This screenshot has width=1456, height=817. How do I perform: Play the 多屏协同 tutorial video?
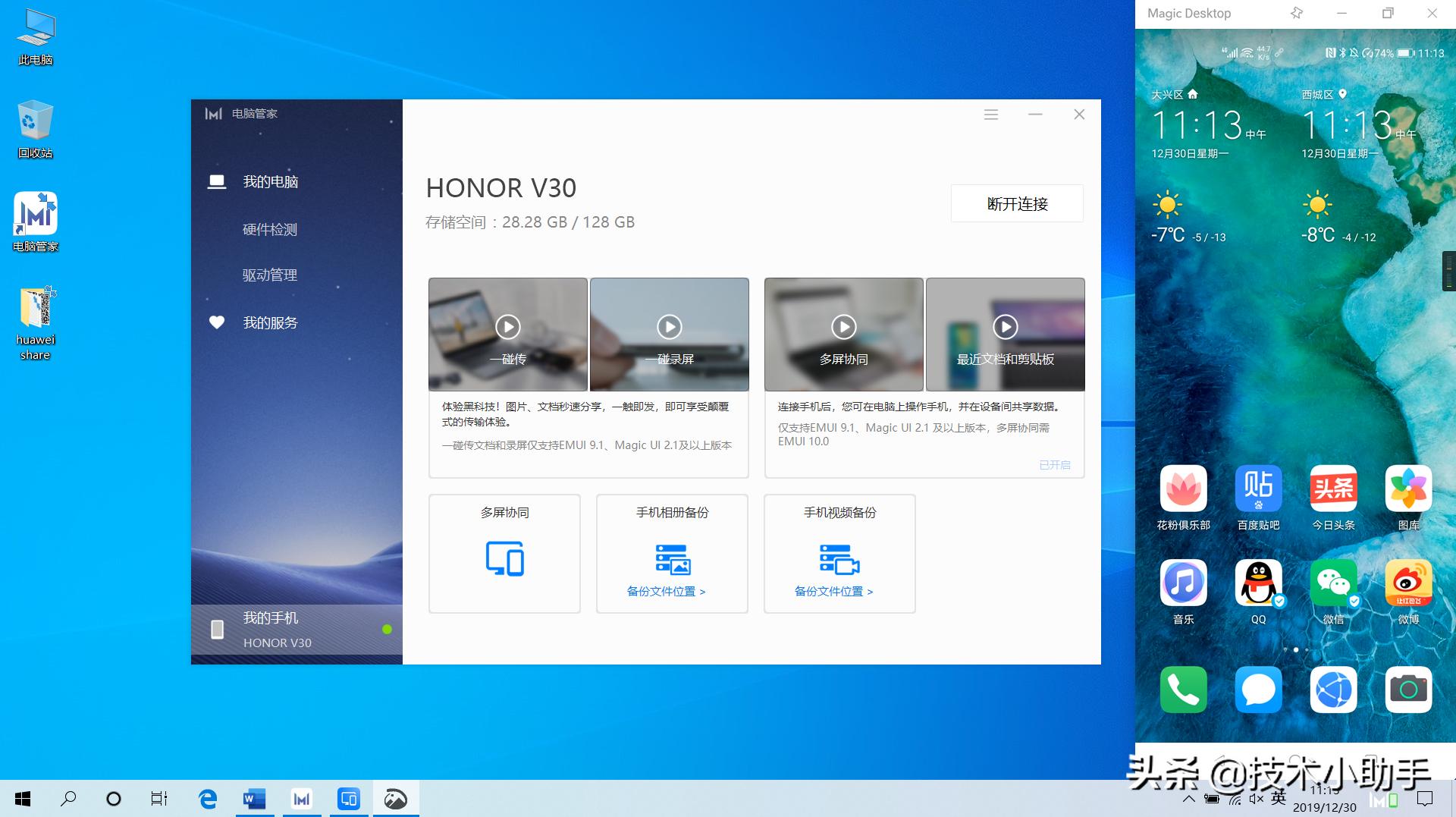pos(844,327)
